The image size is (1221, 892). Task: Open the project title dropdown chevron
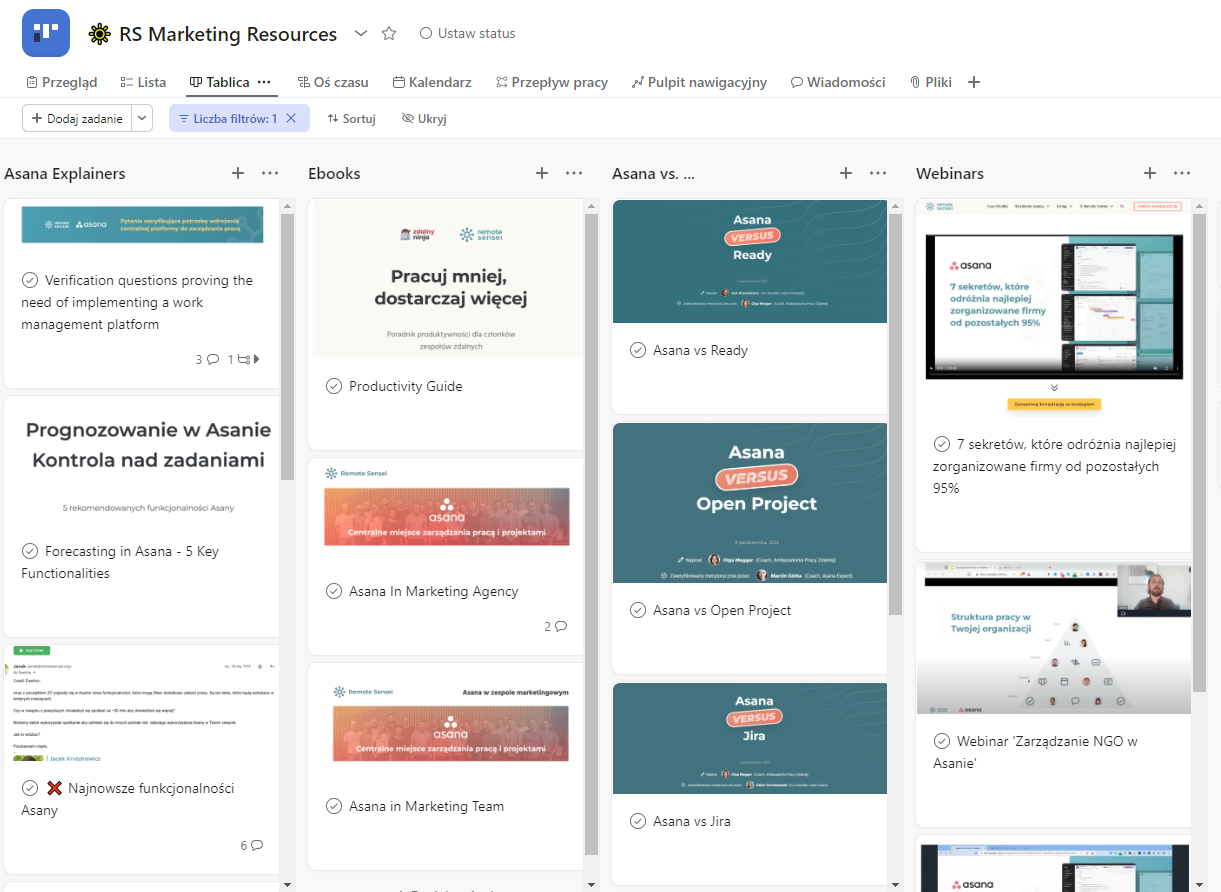(x=361, y=33)
